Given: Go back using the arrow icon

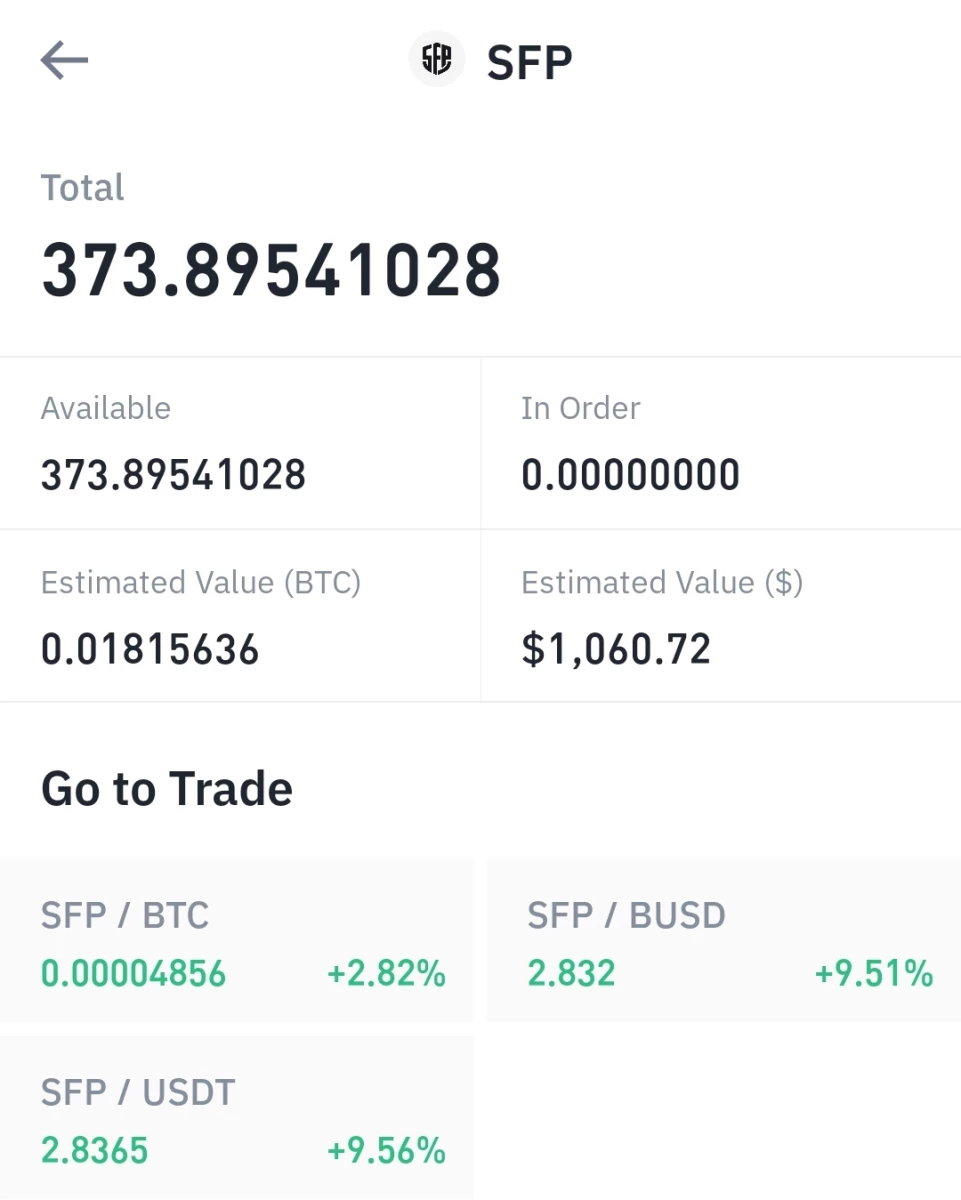Looking at the screenshot, I should (x=64, y=61).
